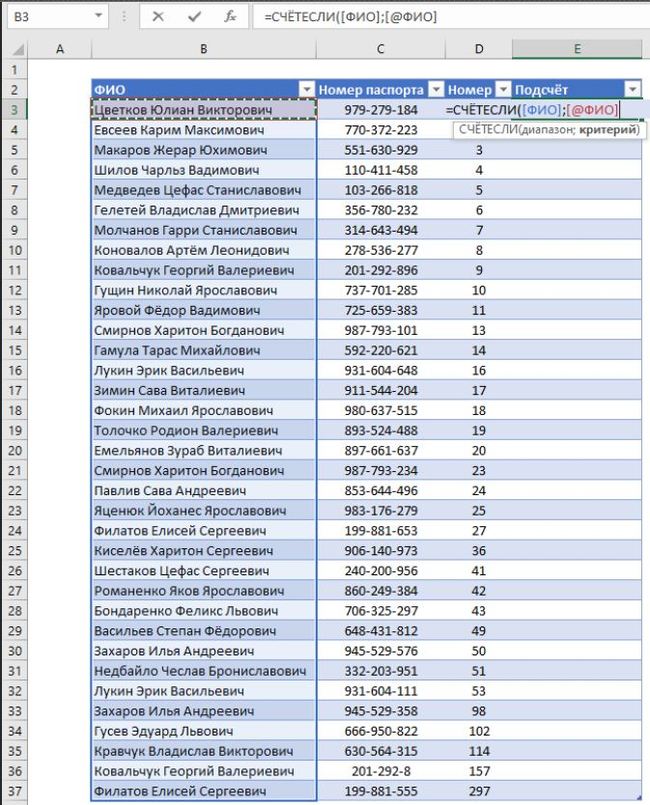
Task: Open the Name Box dropdown arrow
Action: click(98, 16)
